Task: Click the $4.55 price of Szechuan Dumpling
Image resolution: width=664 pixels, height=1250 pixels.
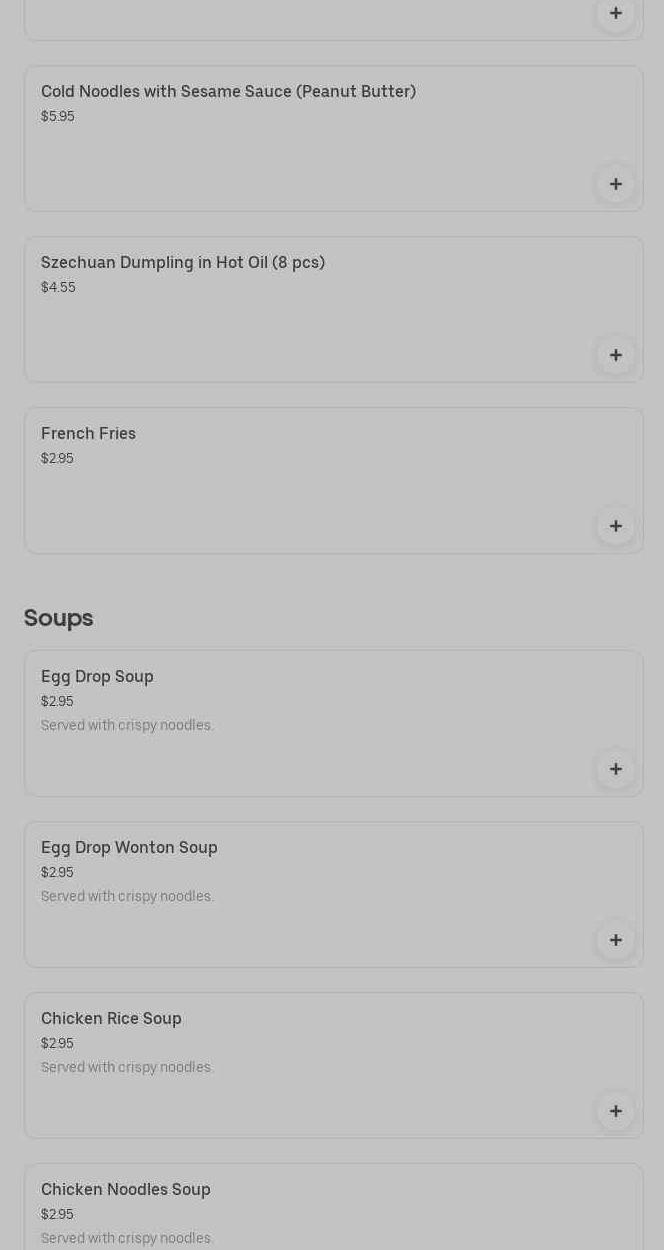Action: pyautogui.click(x=58, y=288)
